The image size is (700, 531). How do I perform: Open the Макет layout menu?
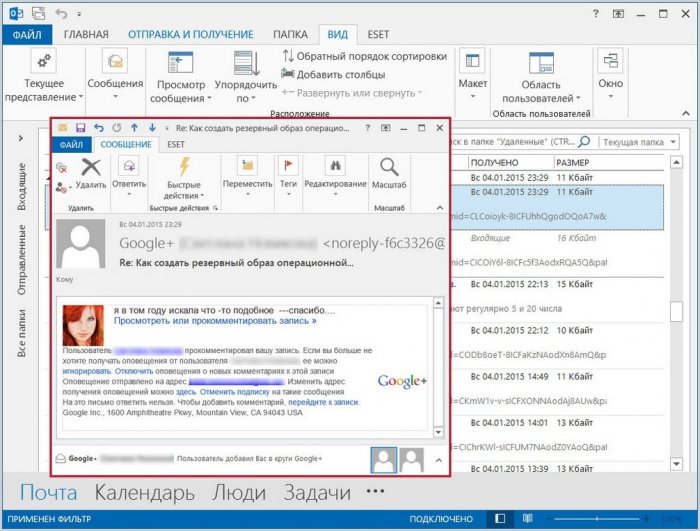pyautogui.click(x=472, y=75)
